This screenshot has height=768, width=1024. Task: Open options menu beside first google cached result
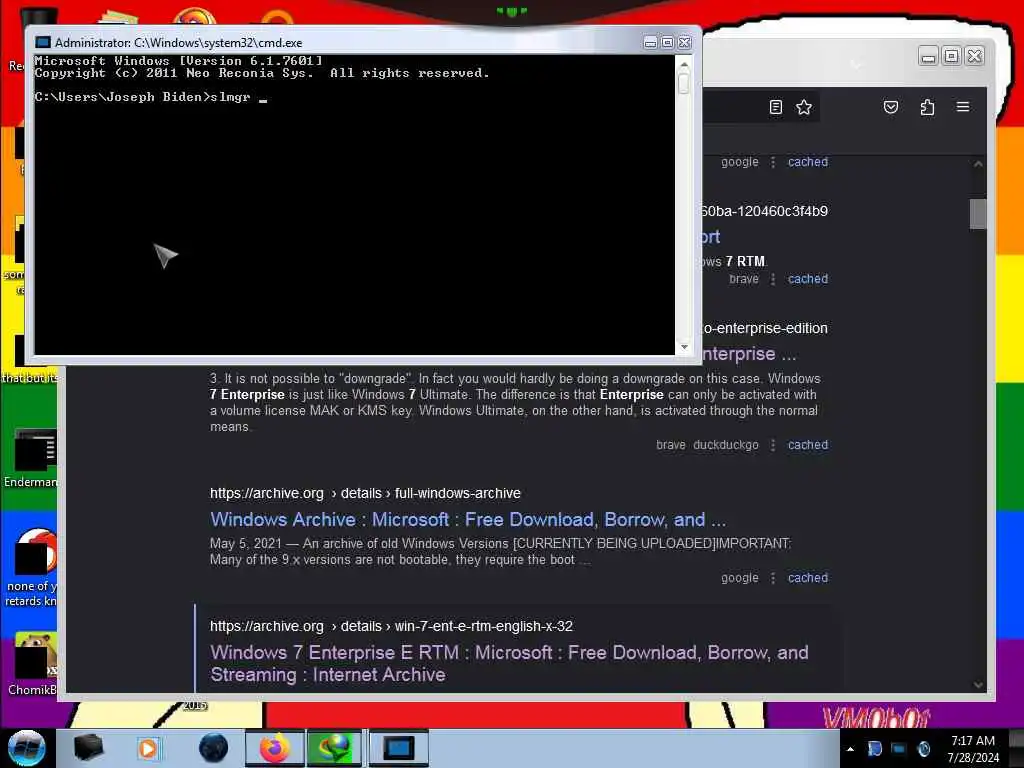click(773, 162)
